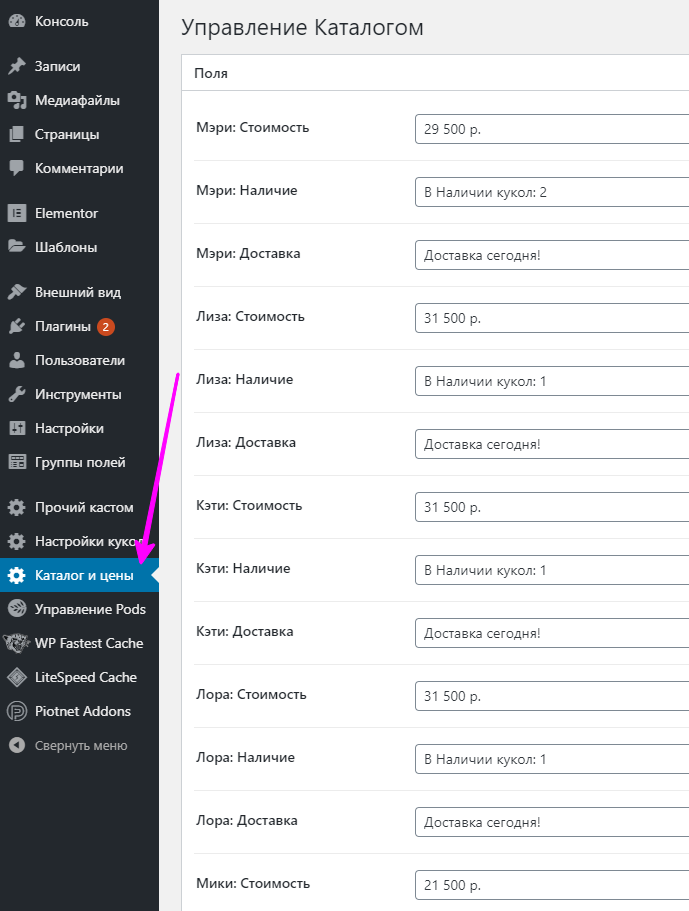Click the WP Fastest Cache cheetah icon
Image resolution: width=689 pixels, height=911 pixels.
pyautogui.click(x=16, y=643)
